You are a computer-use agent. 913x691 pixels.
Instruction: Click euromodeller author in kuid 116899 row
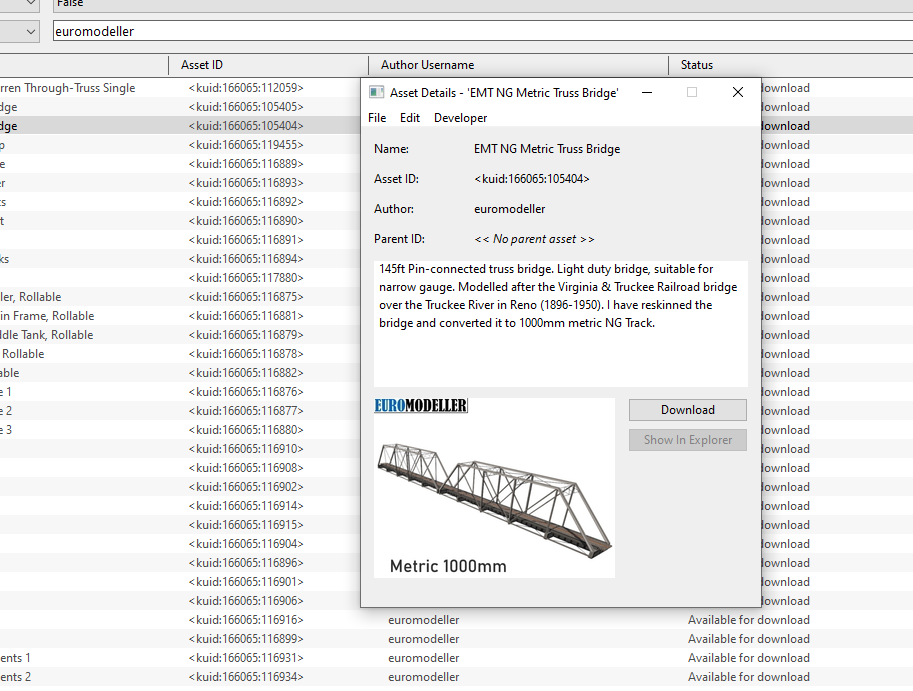click(x=424, y=639)
